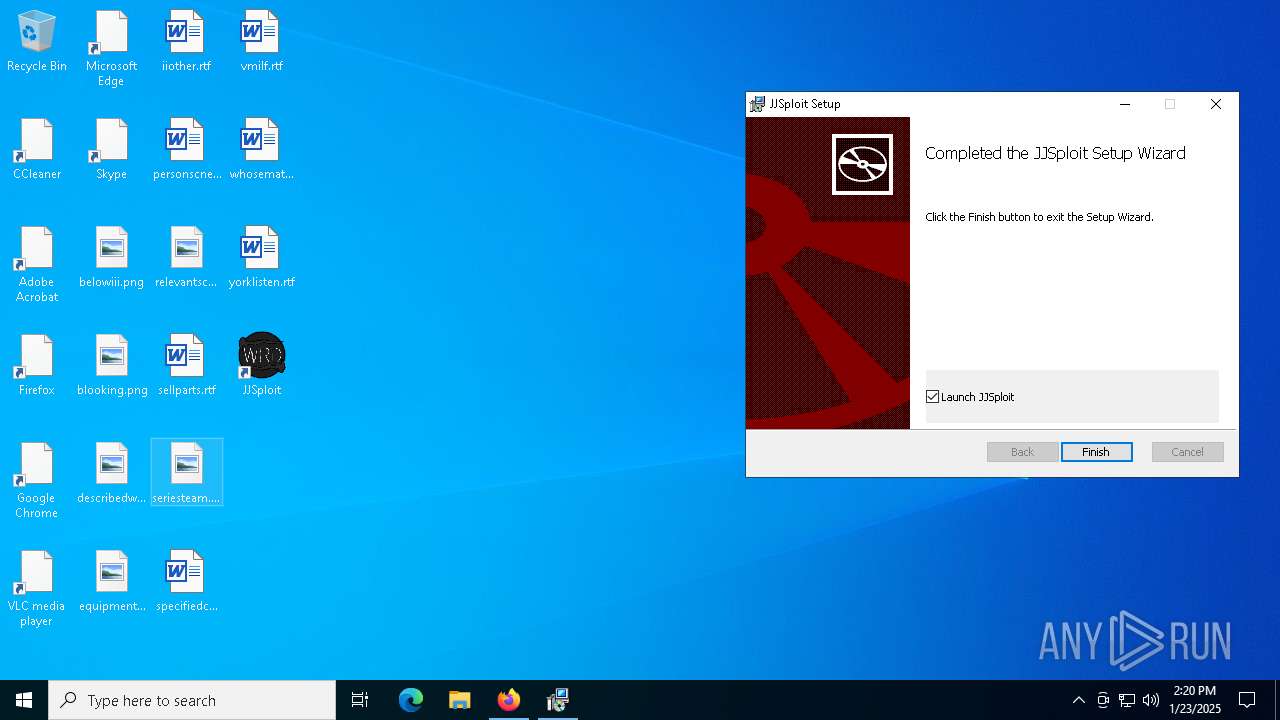Image resolution: width=1280 pixels, height=720 pixels.
Task: Select the Google Chrome desktop shortcut
Action: [x=37, y=481]
